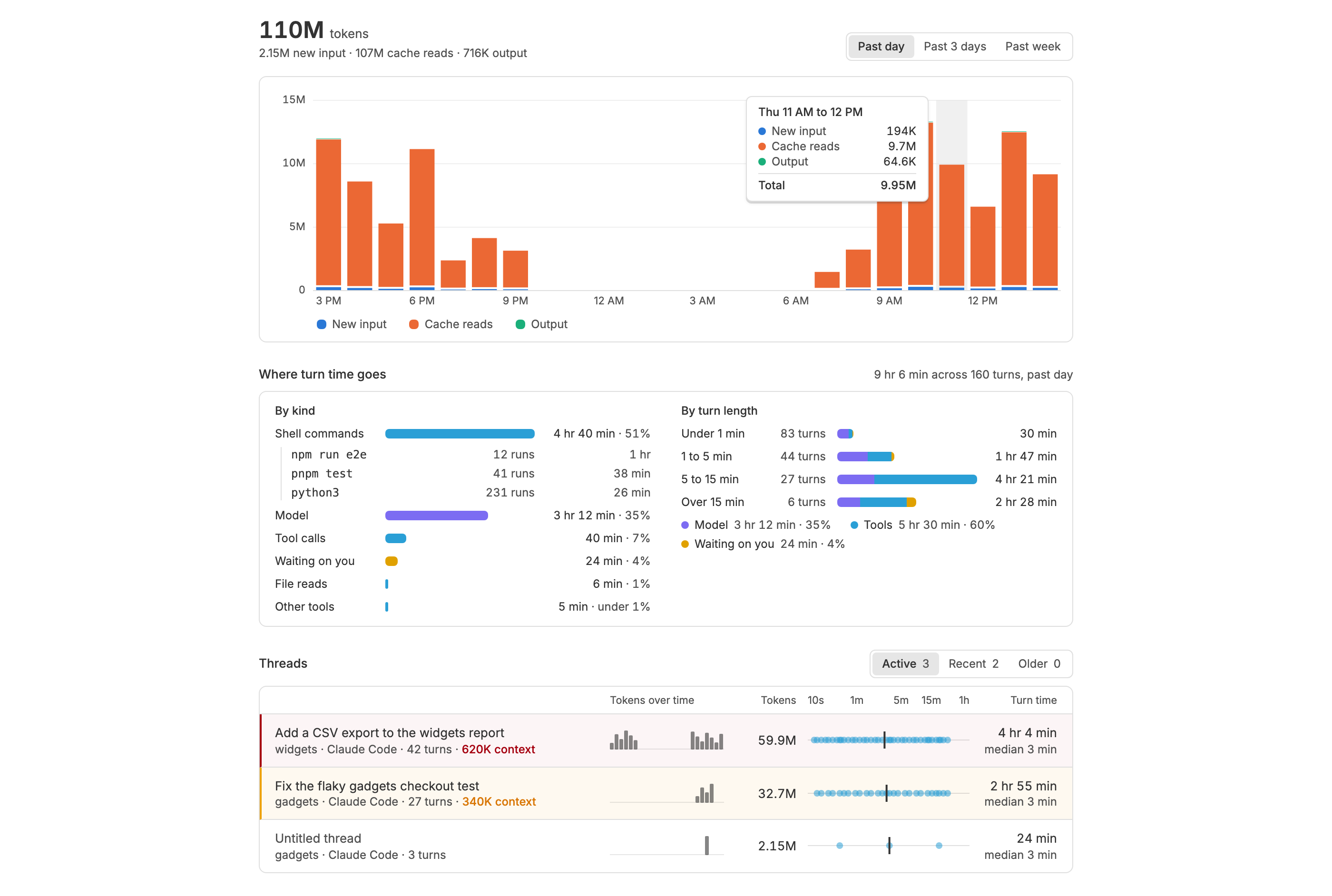Open the Untitled thread row

(x=666, y=846)
